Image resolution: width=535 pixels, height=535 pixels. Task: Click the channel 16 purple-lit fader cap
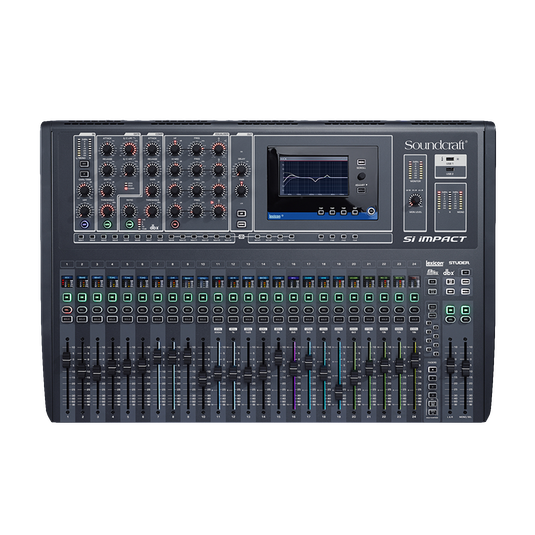click(x=293, y=367)
